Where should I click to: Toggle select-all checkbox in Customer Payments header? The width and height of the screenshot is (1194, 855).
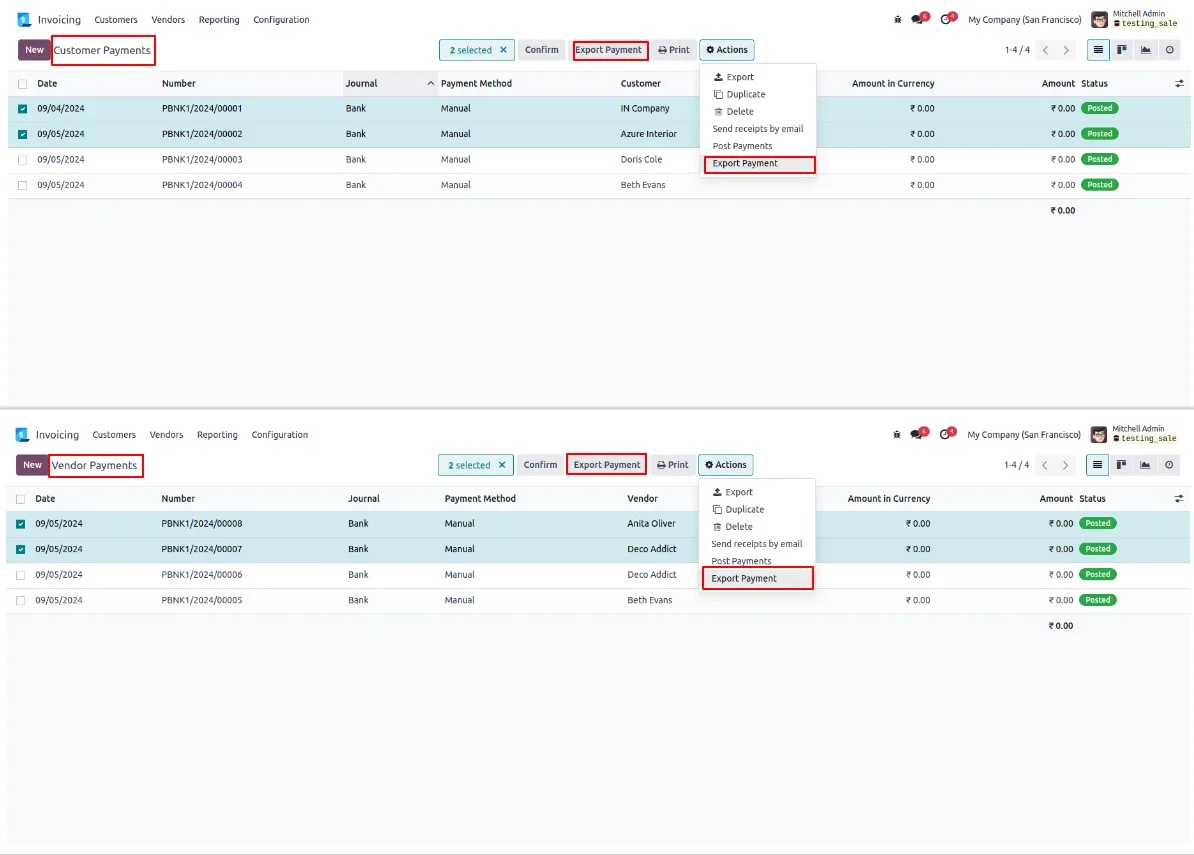pyautogui.click(x=23, y=84)
